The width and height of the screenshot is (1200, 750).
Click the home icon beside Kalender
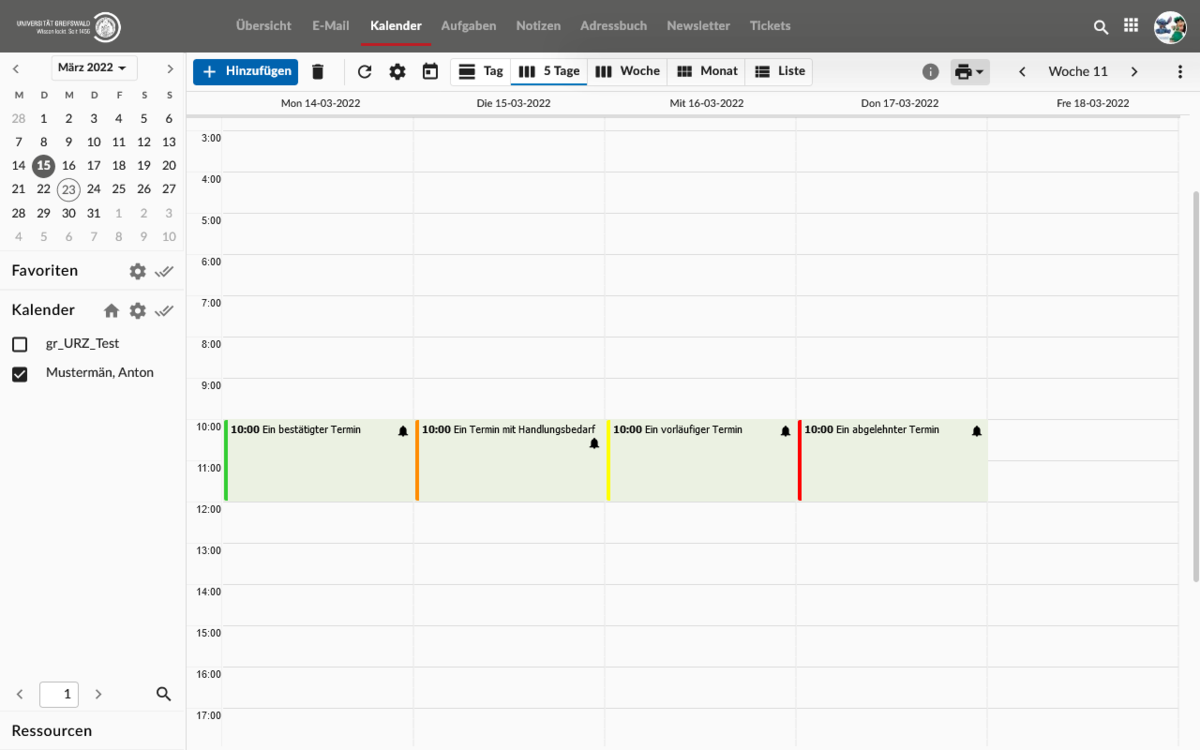pyautogui.click(x=111, y=311)
